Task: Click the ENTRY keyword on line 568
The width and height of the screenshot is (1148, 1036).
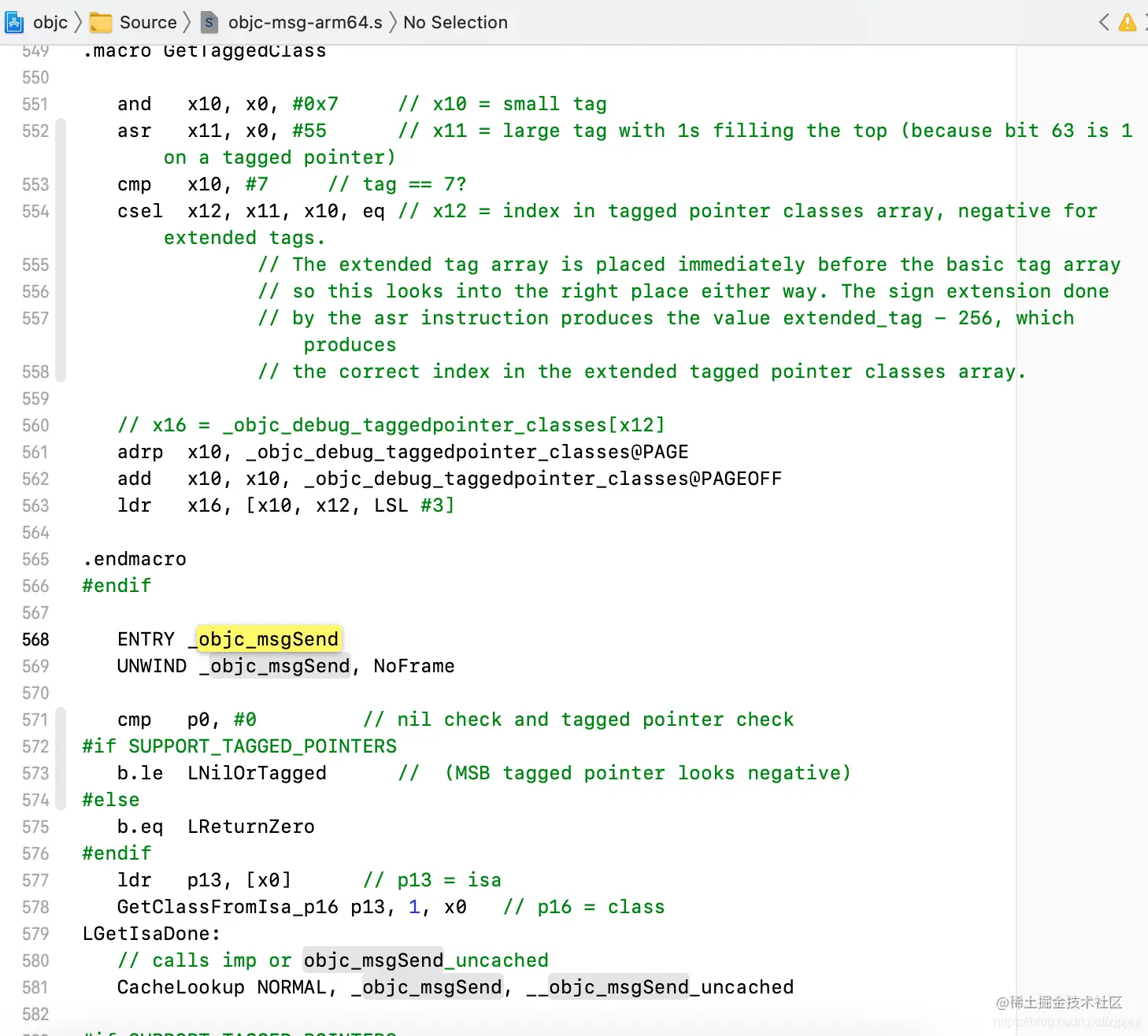Action: 146,639
